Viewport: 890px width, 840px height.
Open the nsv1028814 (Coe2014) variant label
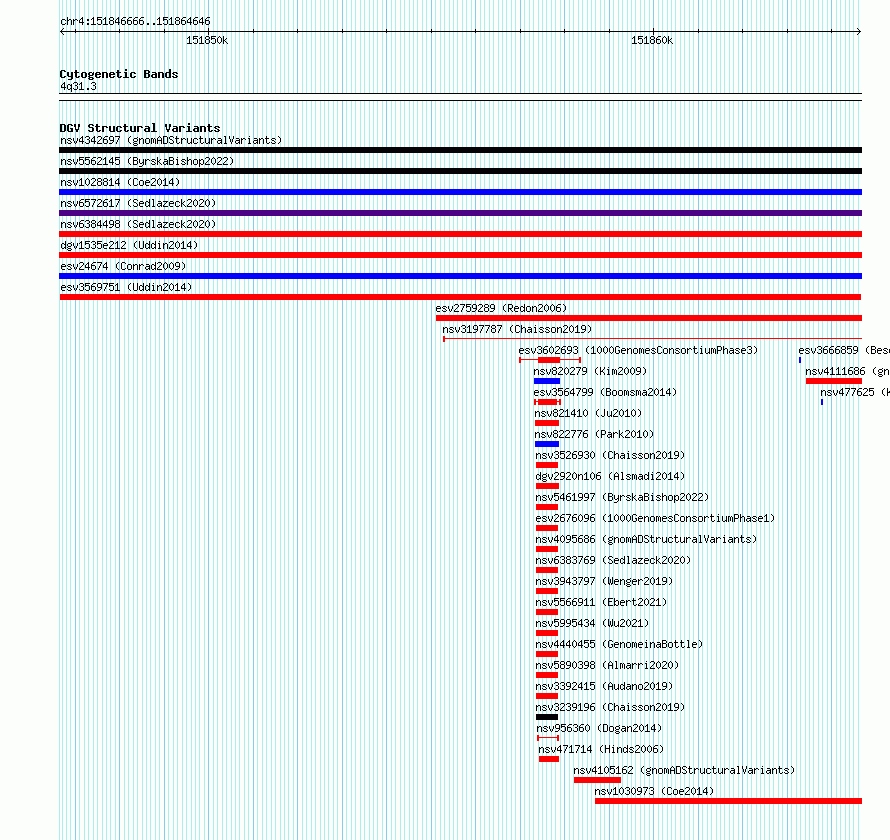click(x=120, y=182)
